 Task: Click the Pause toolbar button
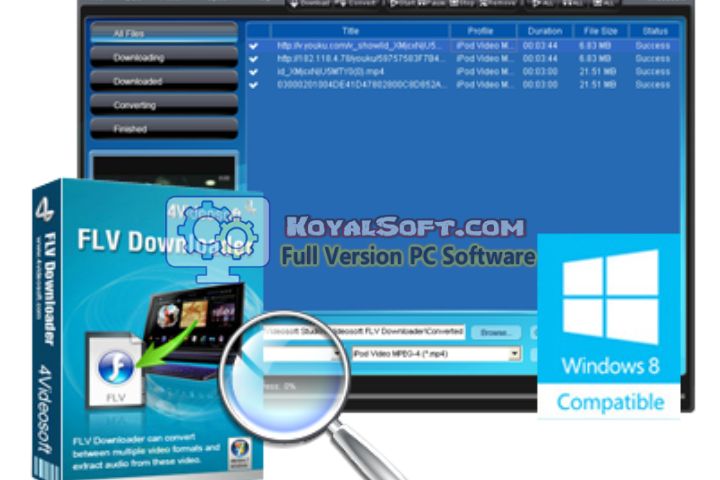coord(431,3)
